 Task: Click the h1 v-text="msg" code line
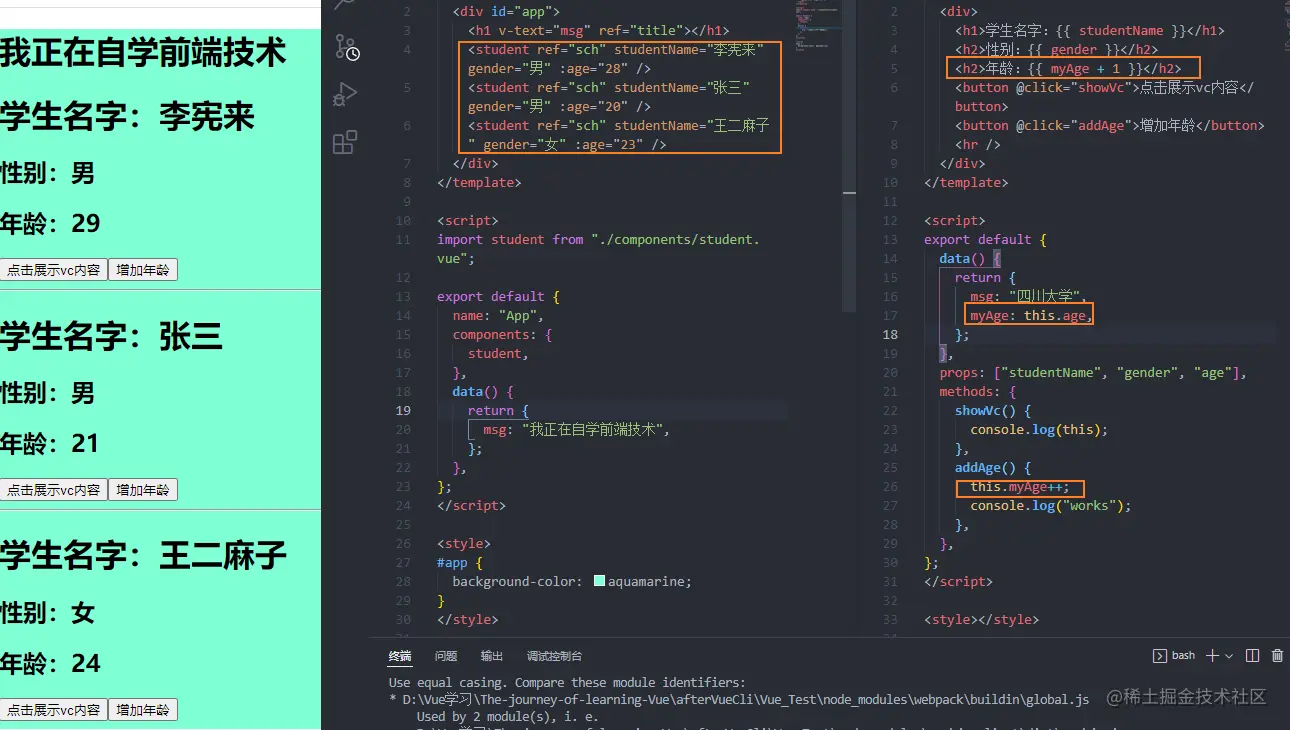[598, 30]
